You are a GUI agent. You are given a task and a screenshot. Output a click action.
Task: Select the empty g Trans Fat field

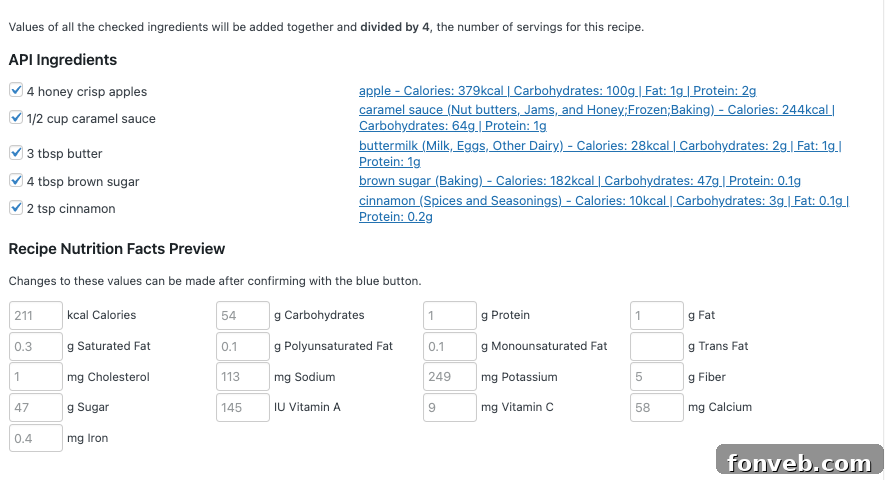point(657,346)
